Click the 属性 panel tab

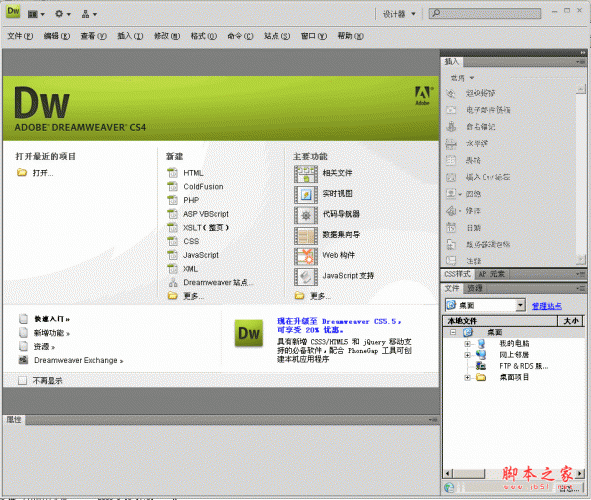tap(14, 419)
